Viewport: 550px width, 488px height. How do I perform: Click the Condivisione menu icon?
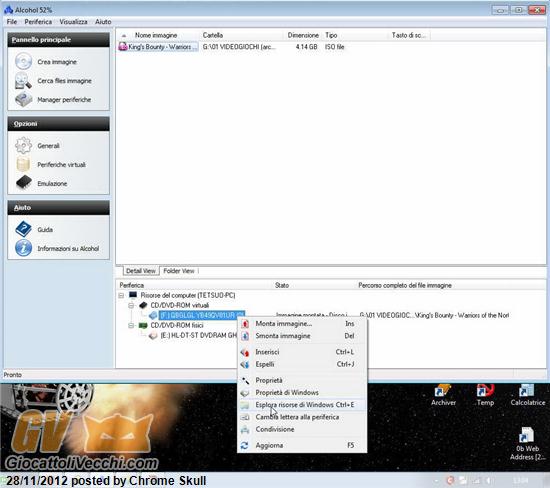tap(245, 430)
